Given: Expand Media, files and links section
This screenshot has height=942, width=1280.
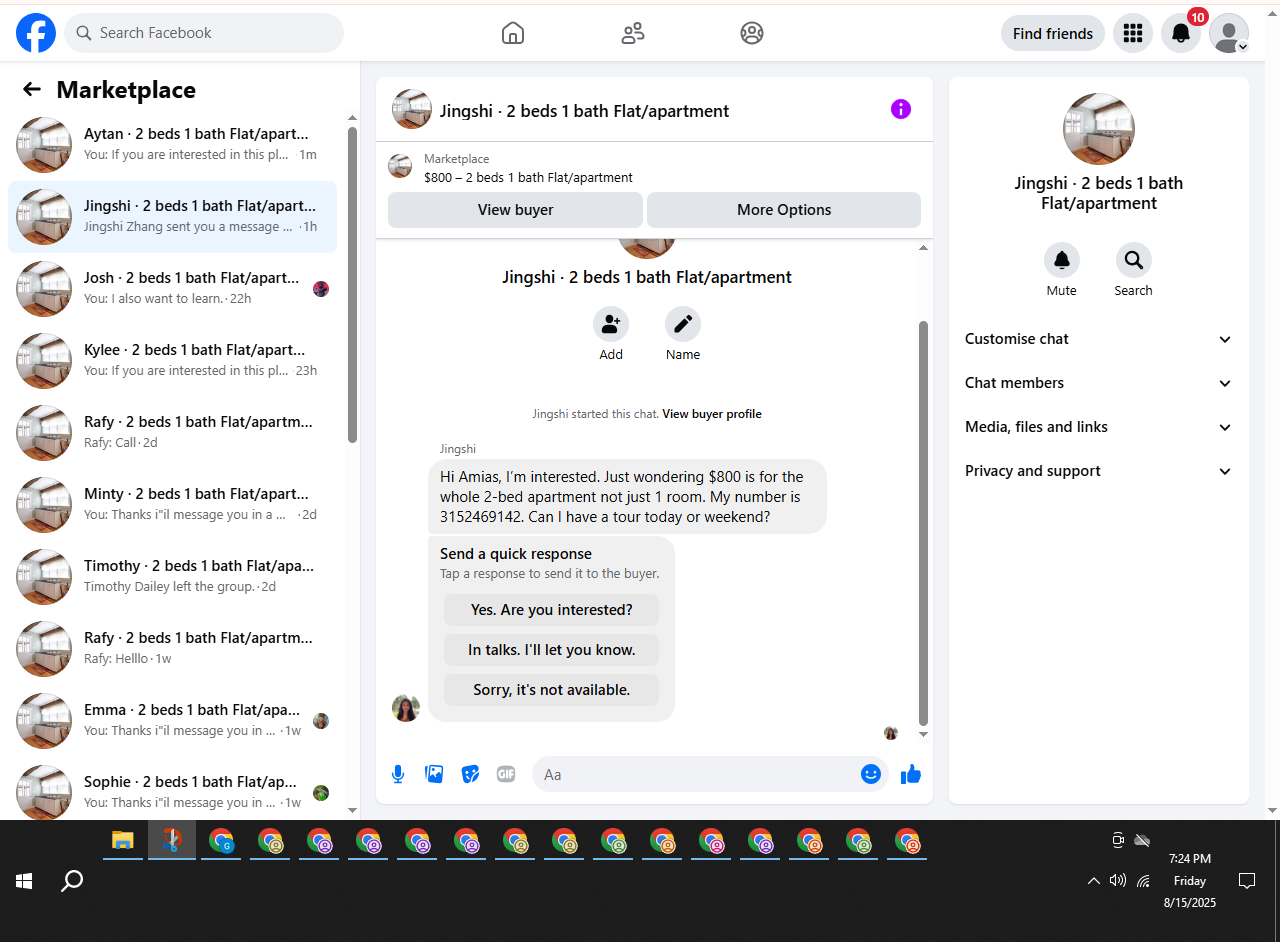Looking at the screenshot, I should click(x=1099, y=427).
